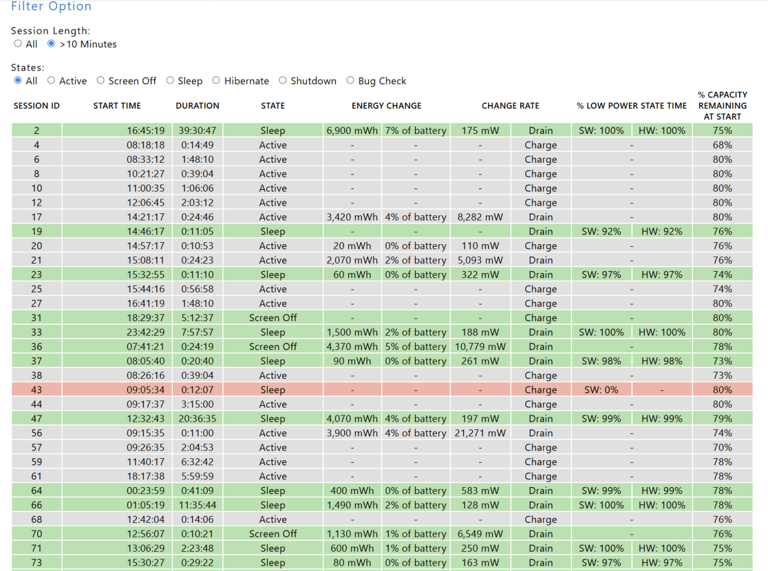The image size is (768, 571).
Task: Click duration 3:15:00 of session 44
Action: [198, 404]
